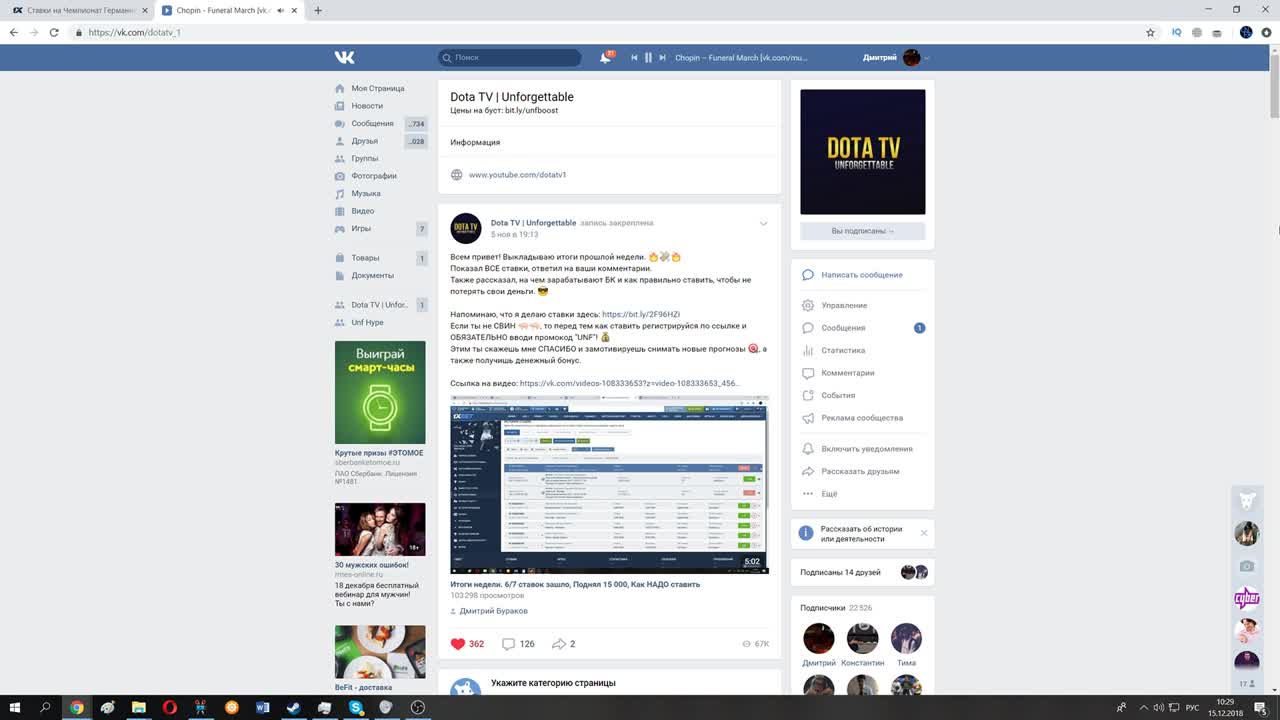The width and height of the screenshot is (1280, 720).
Task: Expand Ещё more options
Action: 829,494
